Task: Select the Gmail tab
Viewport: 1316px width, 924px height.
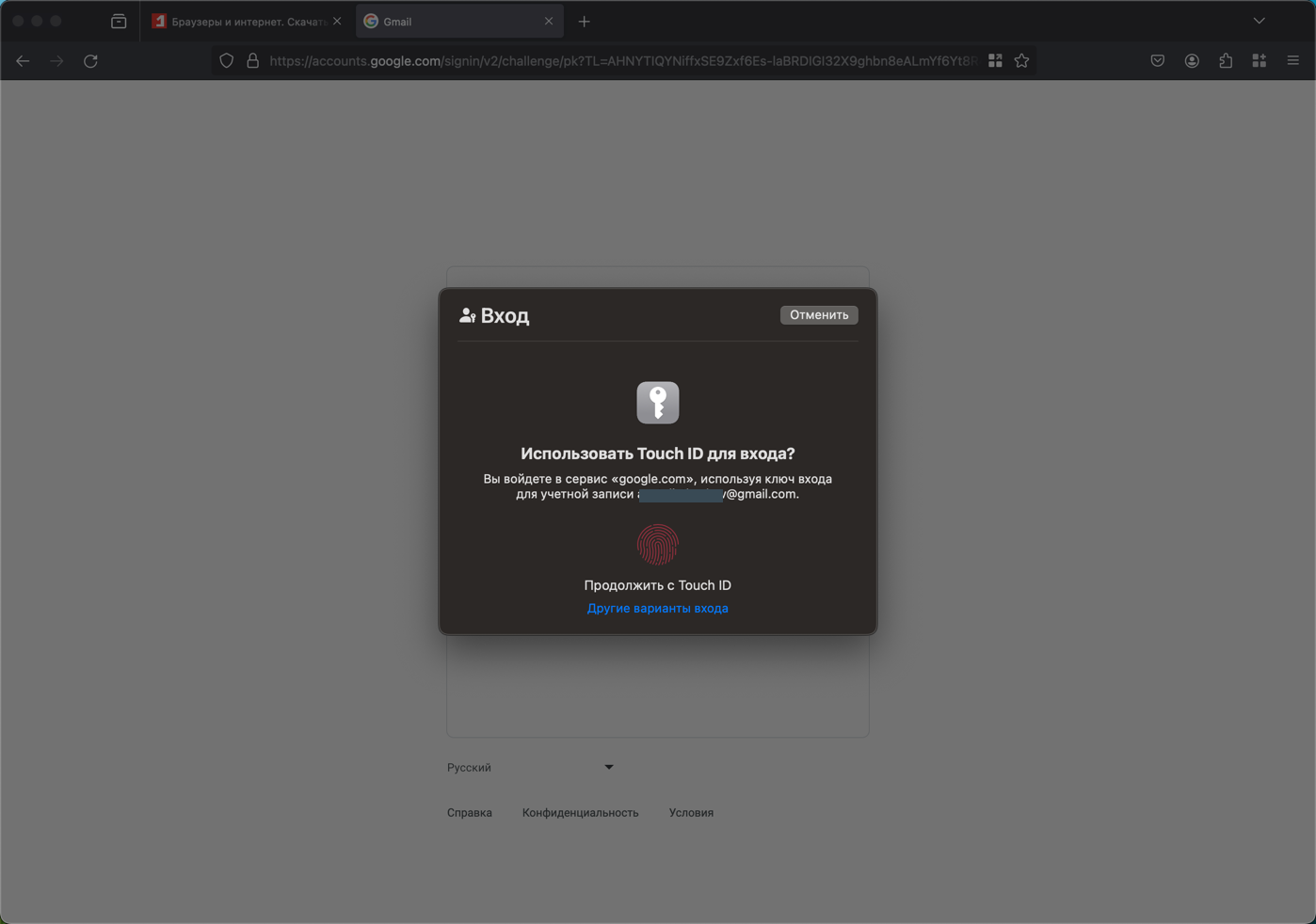Action: [459, 21]
